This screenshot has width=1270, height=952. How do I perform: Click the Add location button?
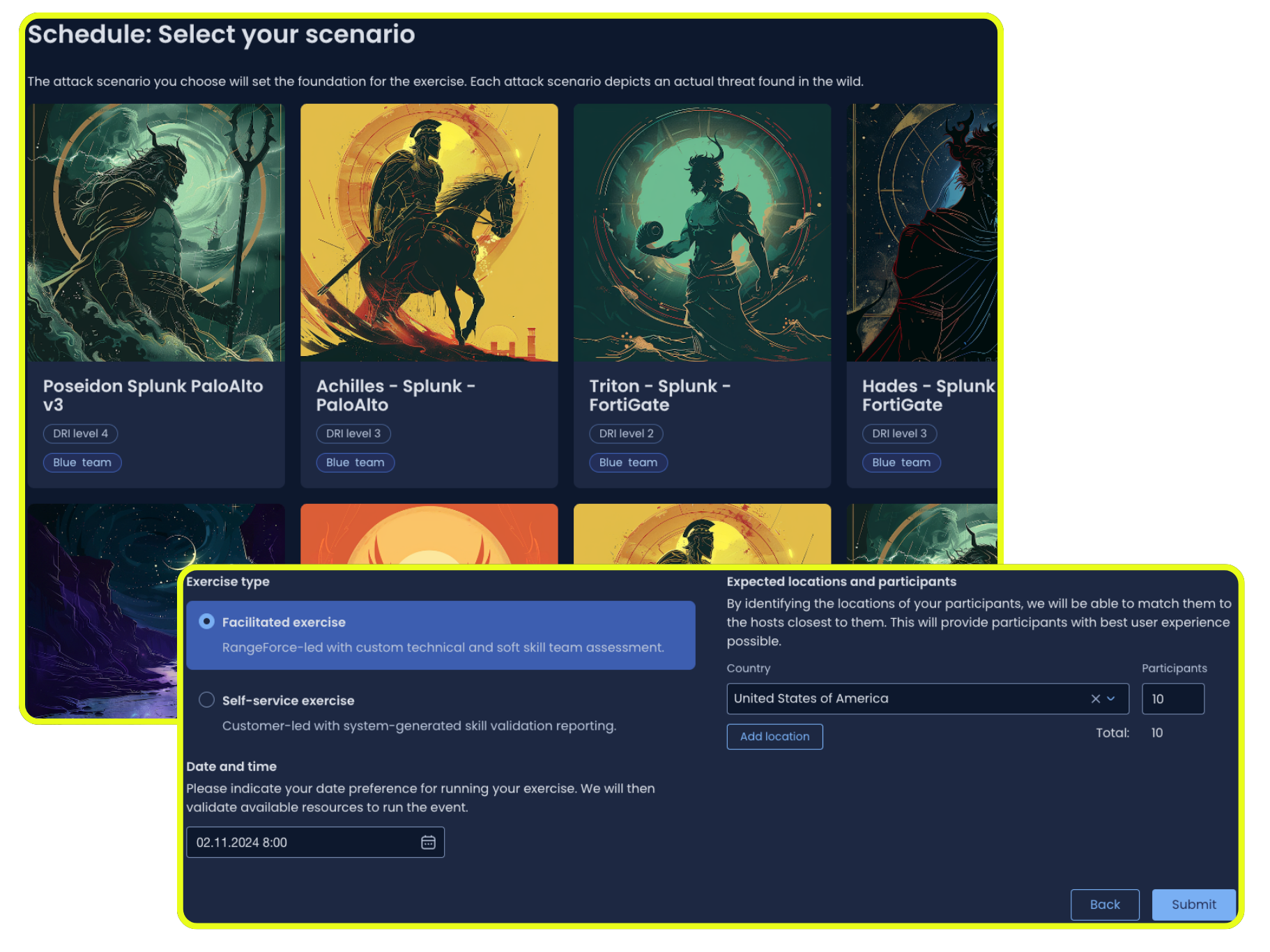click(x=774, y=736)
